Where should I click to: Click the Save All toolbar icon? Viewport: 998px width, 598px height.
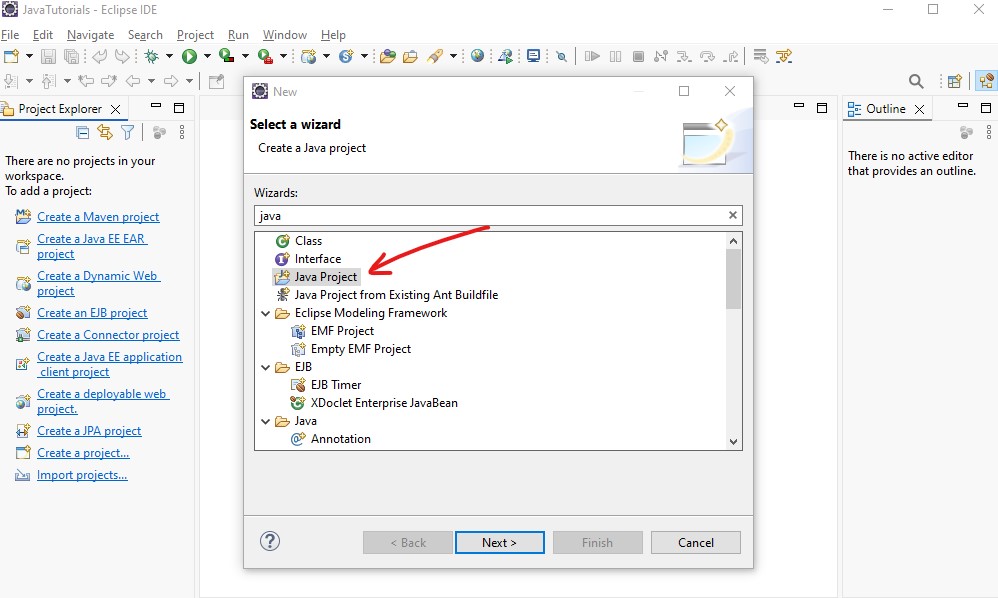tap(72, 56)
